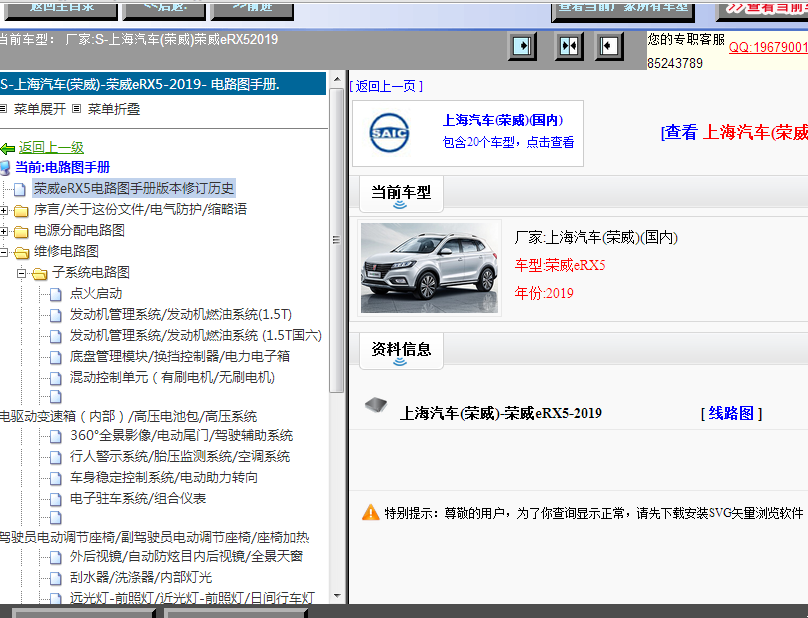Open 车身稳定控制系统/电动助力转向 entry
The image size is (808, 618).
164,477
